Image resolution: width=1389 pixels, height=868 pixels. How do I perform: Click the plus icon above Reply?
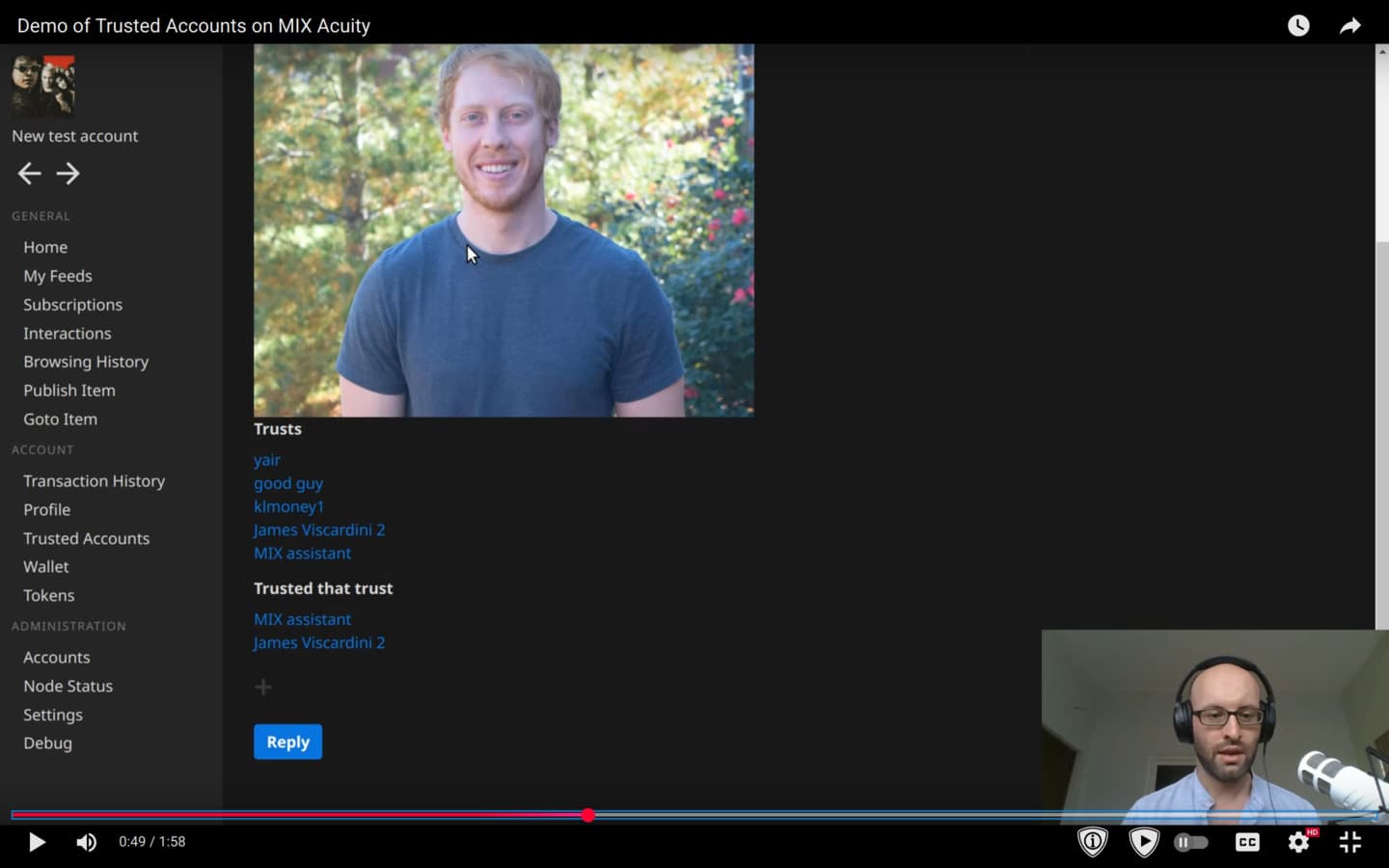click(263, 687)
